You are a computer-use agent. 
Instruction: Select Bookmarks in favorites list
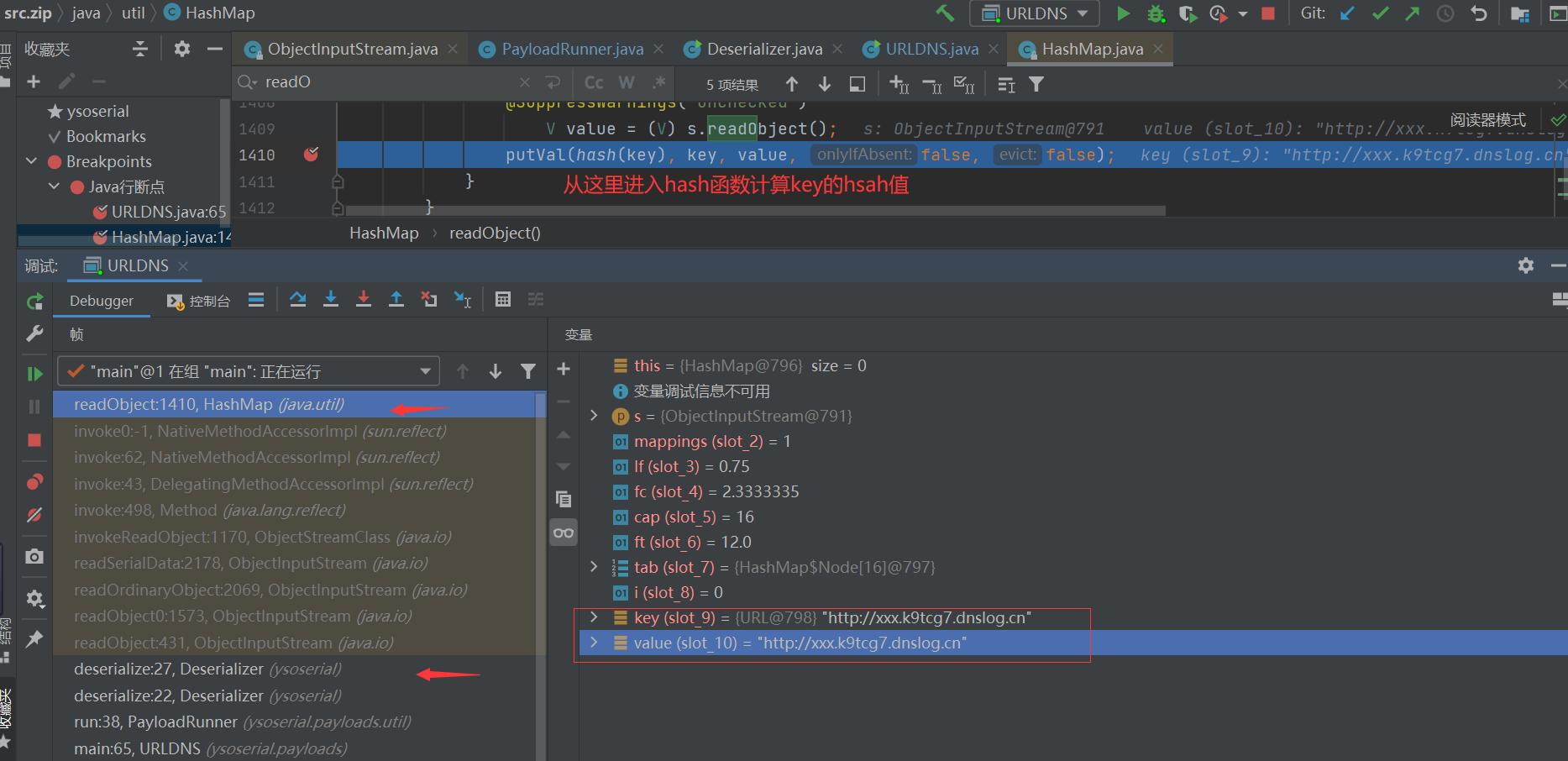(106, 137)
